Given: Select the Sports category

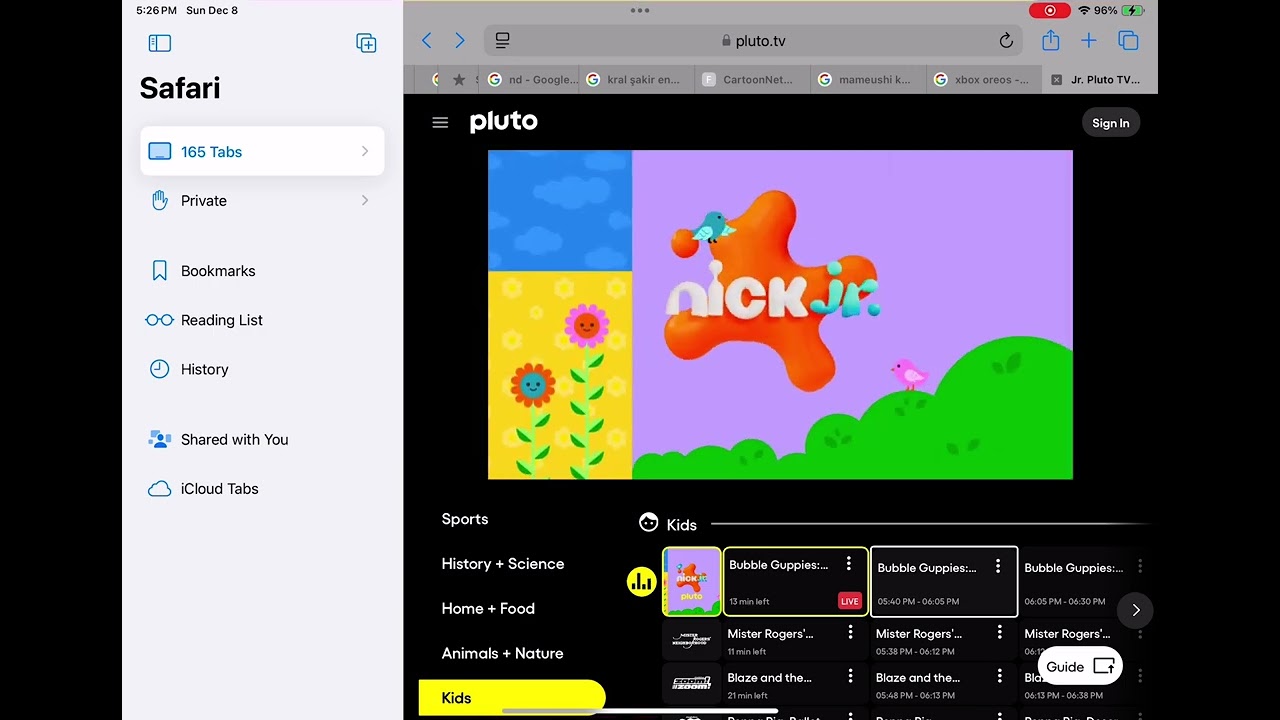Looking at the screenshot, I should coord(465,519).
